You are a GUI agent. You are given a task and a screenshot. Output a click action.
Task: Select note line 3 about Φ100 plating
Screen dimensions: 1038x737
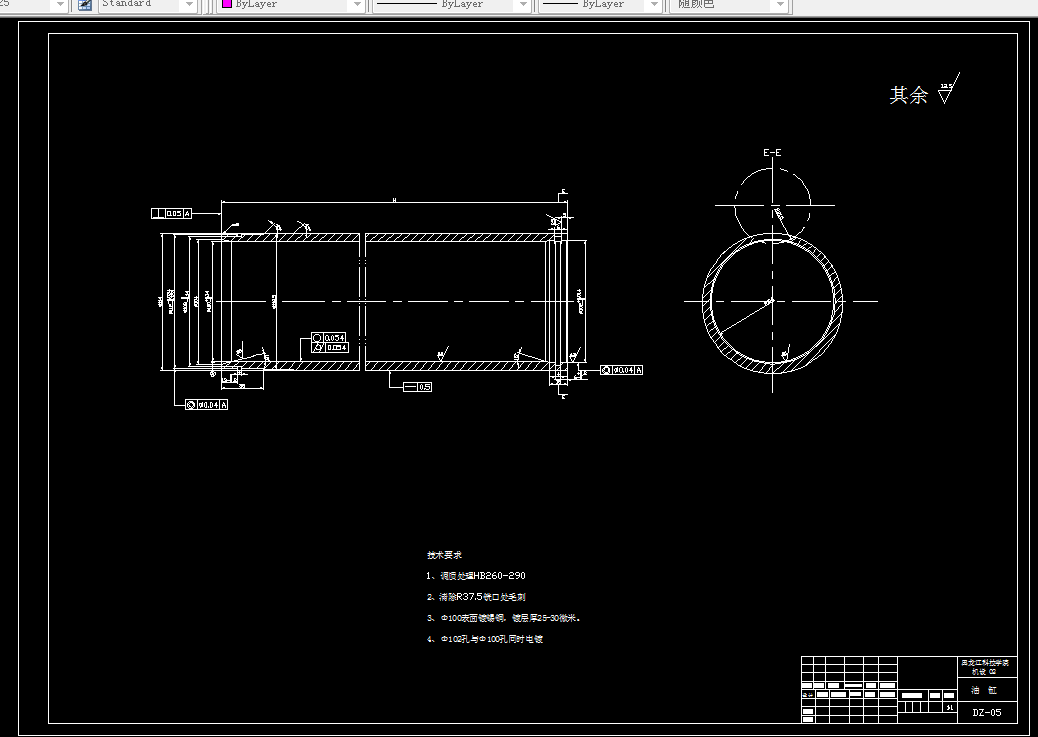coord(504,618)
